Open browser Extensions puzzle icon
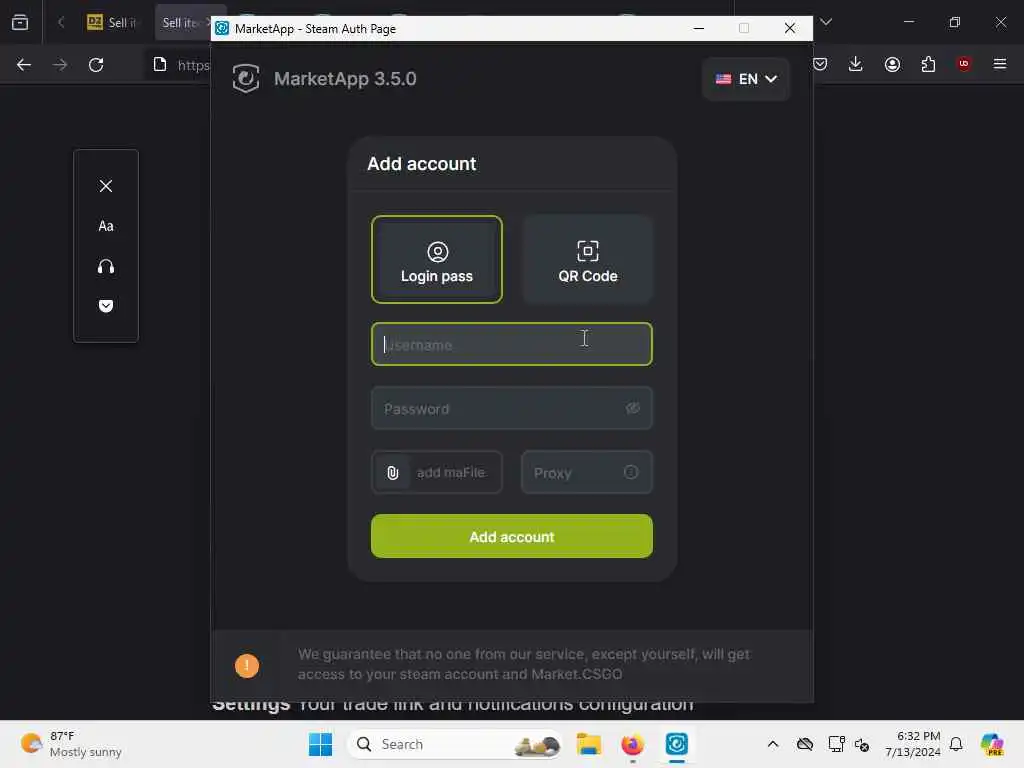This screenshot has height=768, width=1024. pyautogui.click(x=928, y=64)
